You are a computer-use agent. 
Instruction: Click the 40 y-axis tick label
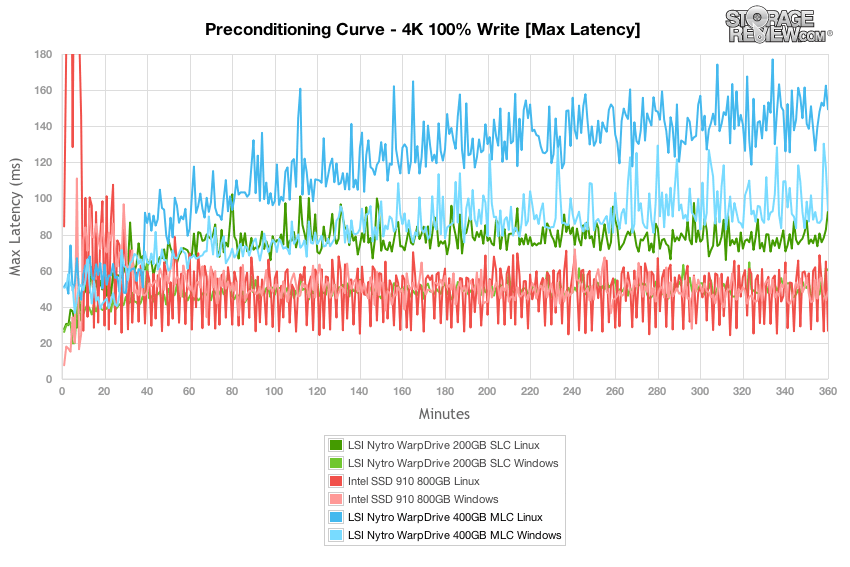coord(47,307)
